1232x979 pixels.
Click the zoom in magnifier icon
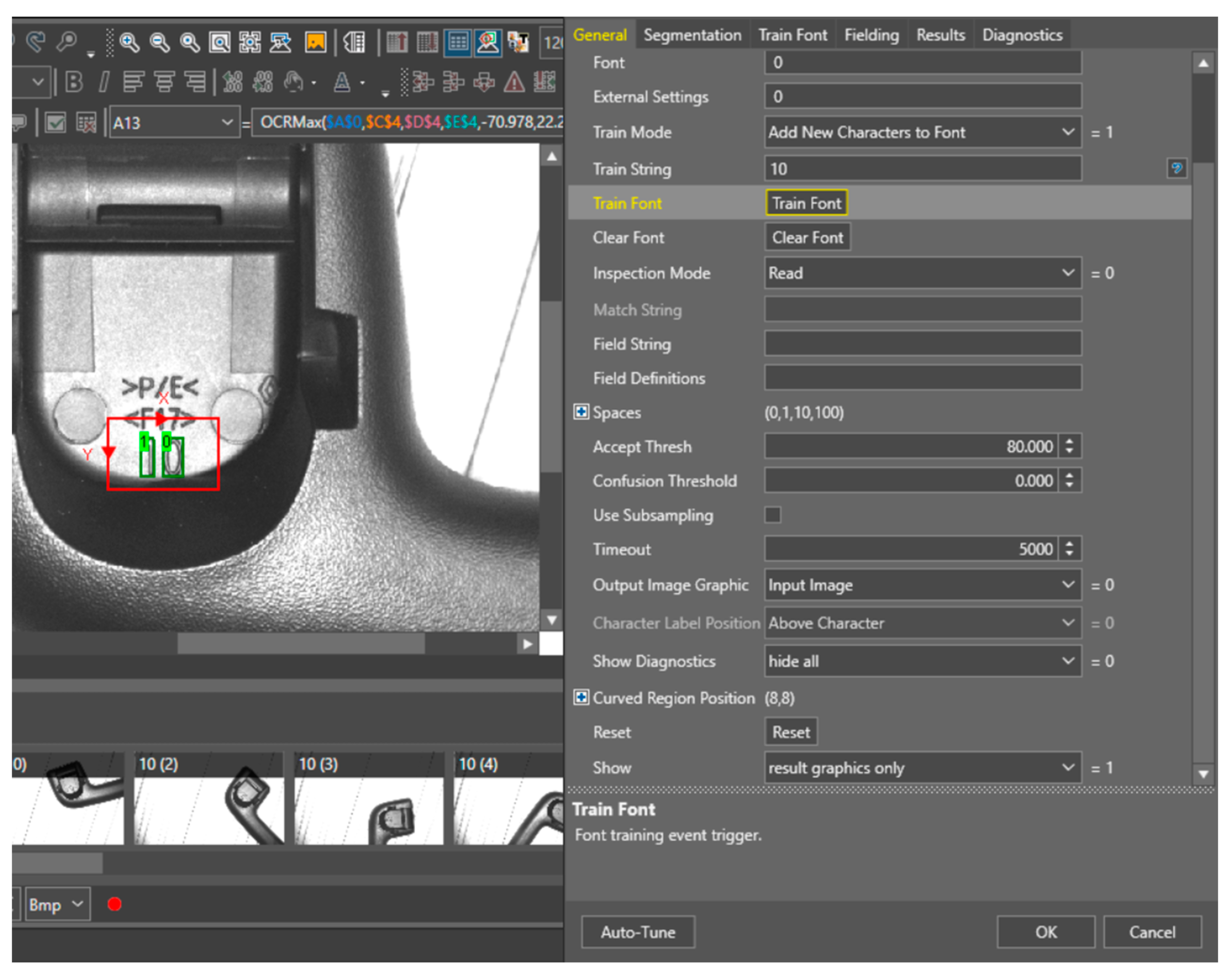coord(129,42)
